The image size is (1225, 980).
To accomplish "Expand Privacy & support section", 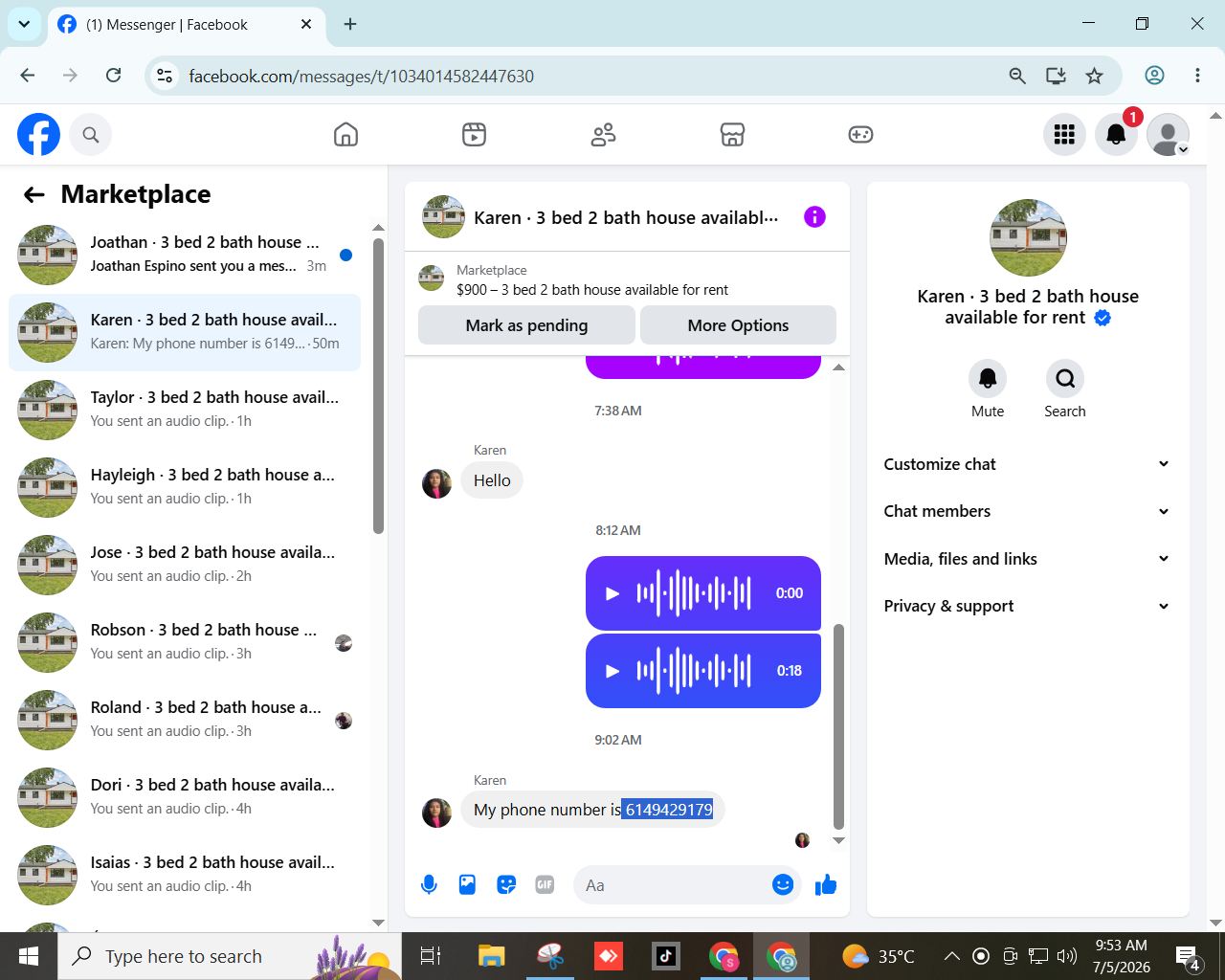I will (x=1026, y=606).
